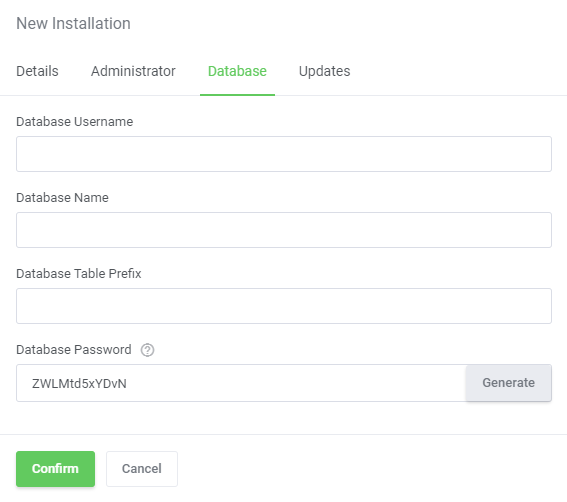Screen dimensions: 567x502
Task: Go to the Updates tab
Action: click(x=324, y=71)
